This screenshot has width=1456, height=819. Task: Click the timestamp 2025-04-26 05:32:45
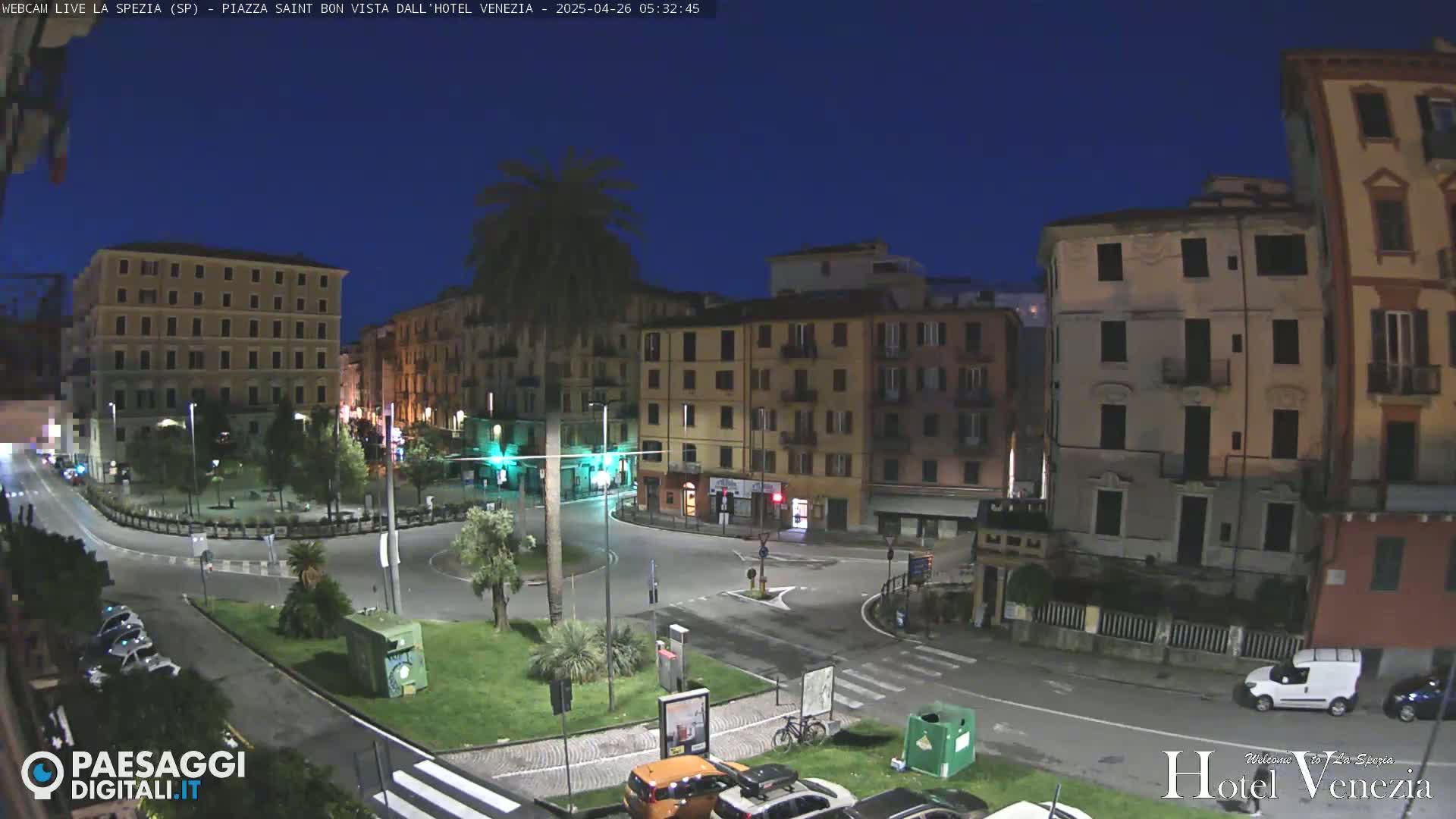coord(627,8)
